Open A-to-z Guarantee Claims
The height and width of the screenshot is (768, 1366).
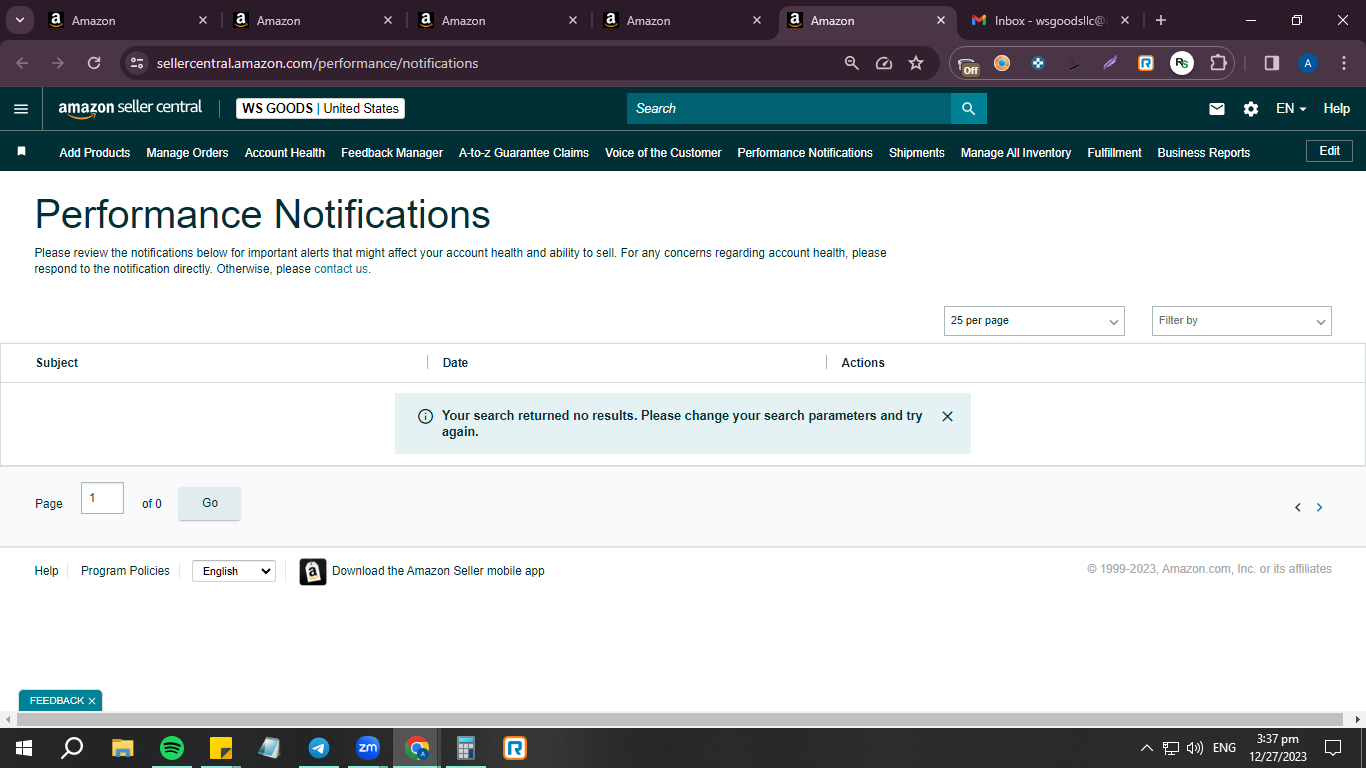pos(524,153)
